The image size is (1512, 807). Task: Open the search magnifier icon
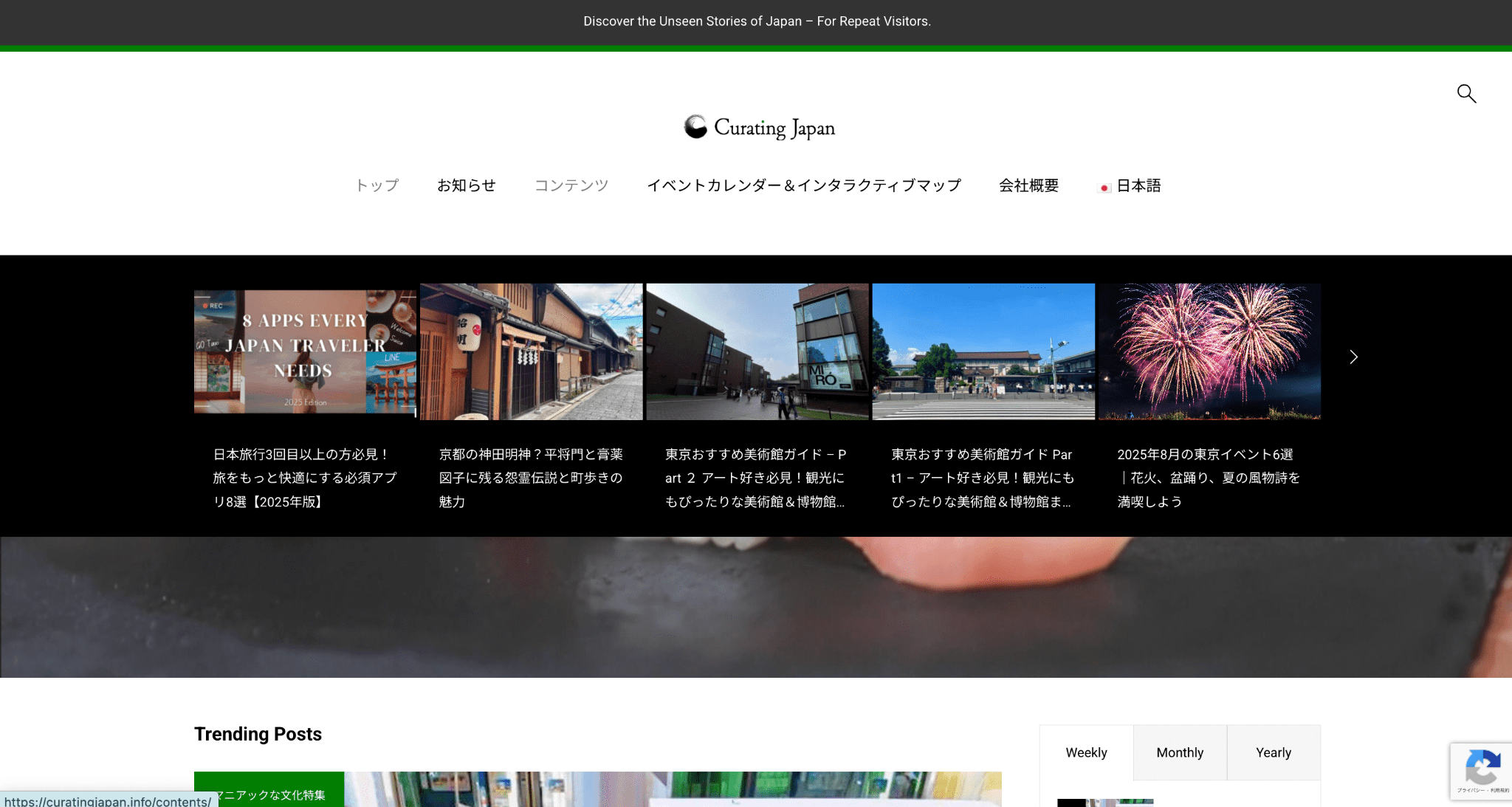coord(1466,94)
